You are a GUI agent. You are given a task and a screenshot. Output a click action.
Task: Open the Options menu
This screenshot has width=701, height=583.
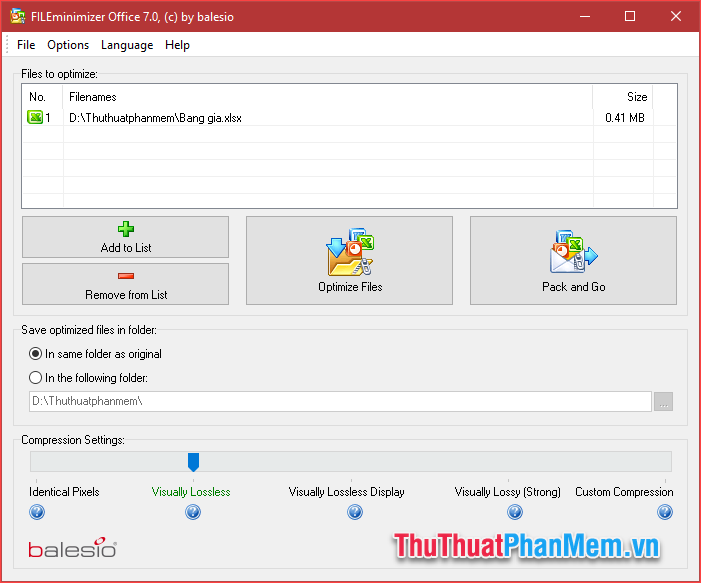[68, 45]
